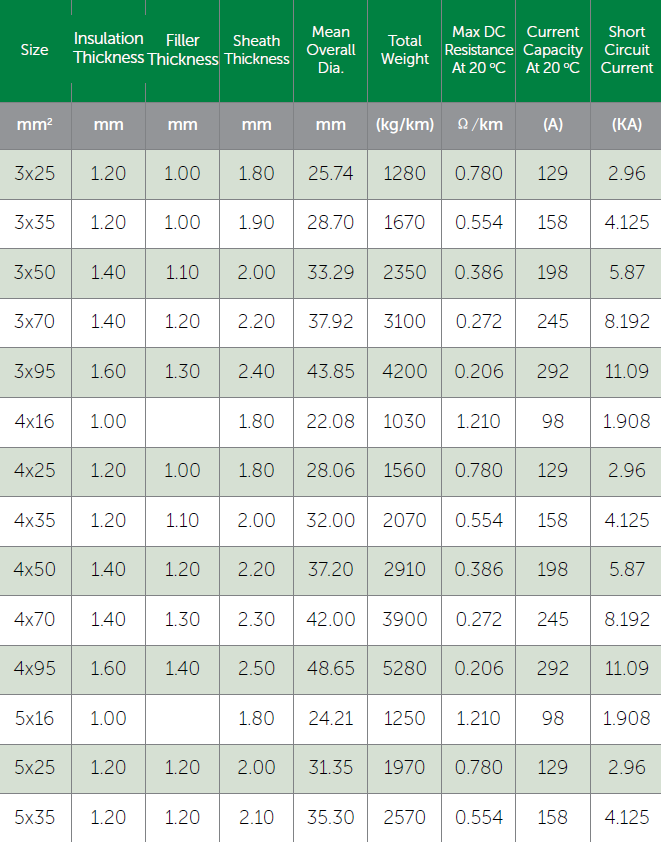Select the 24.21 diameter cell
Screen dimensions: 661x842
coord(330,718)
